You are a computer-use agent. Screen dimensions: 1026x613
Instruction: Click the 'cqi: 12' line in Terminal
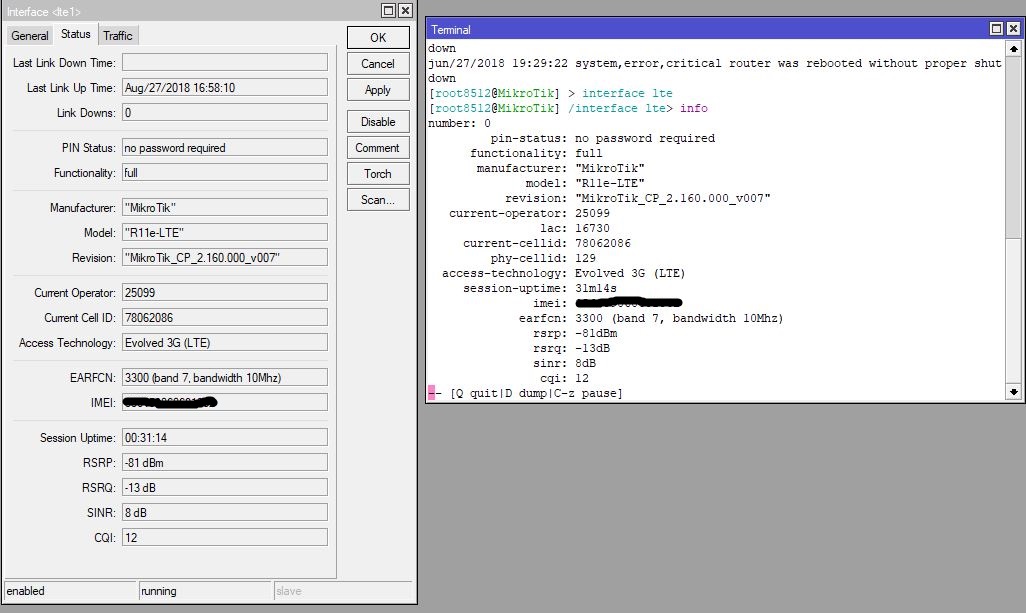tap(564, 379)
